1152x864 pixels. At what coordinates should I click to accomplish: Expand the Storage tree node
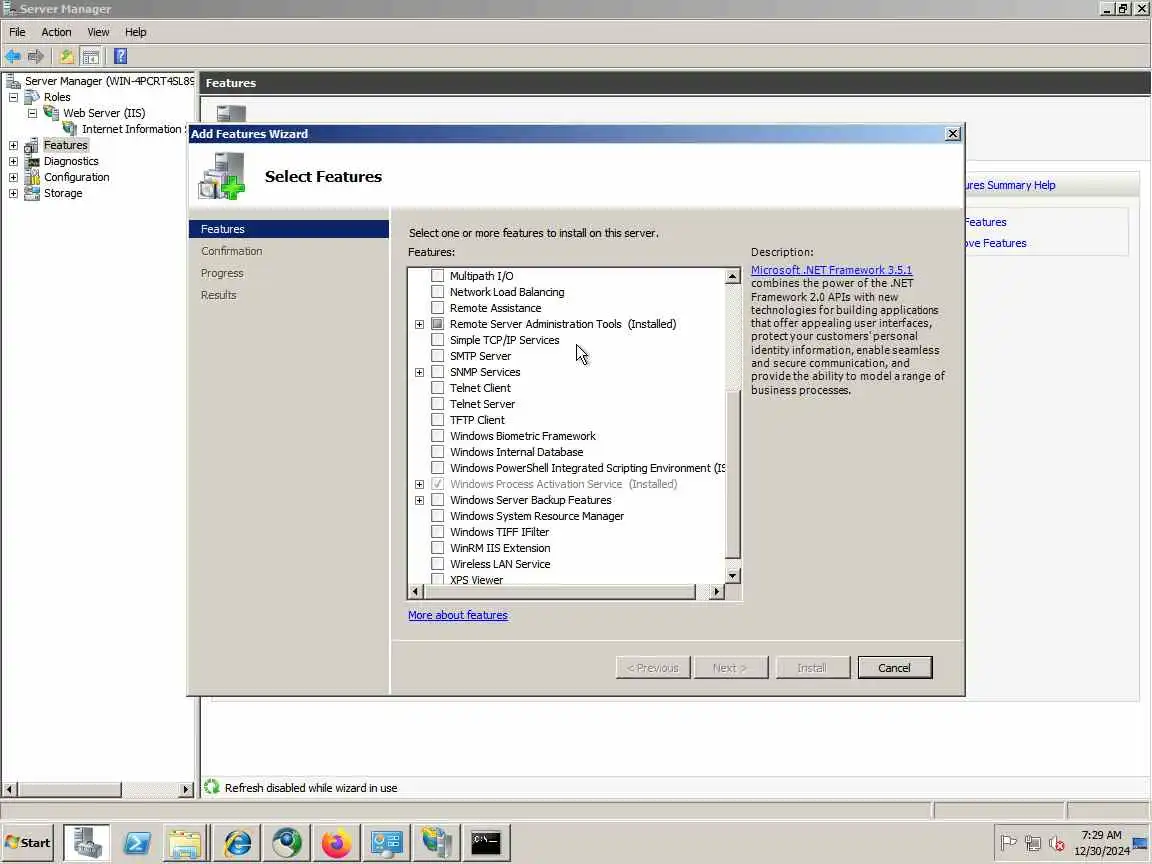click(x=13, y=193)
